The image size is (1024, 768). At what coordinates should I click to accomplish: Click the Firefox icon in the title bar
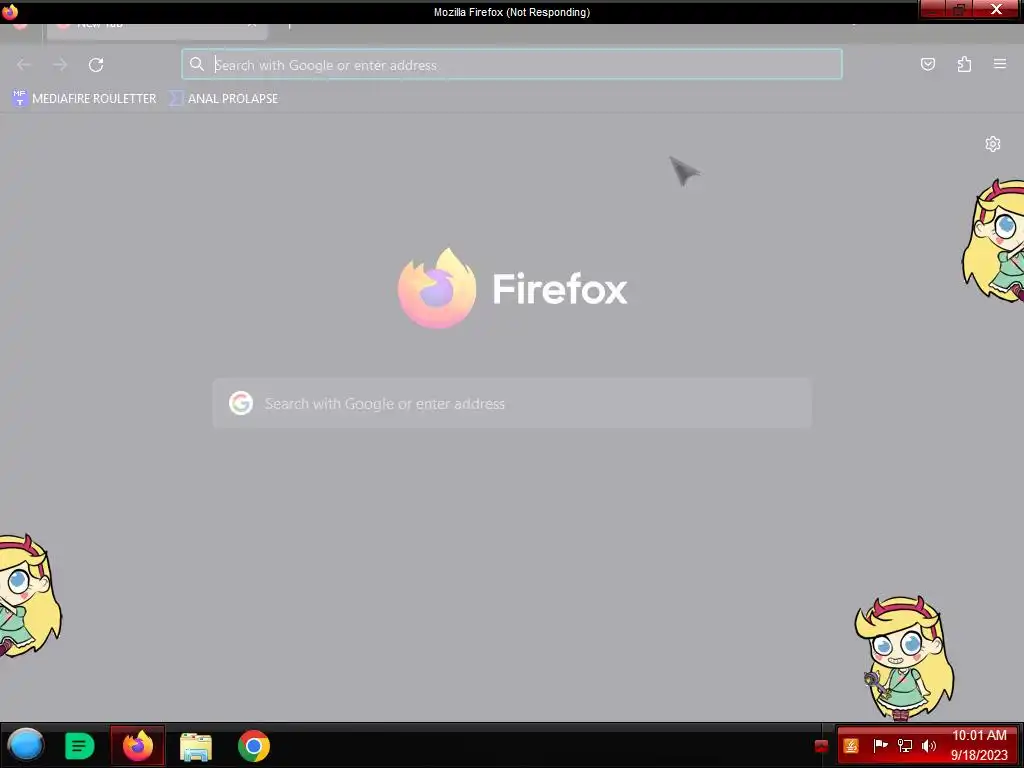[x=10, y=12]
